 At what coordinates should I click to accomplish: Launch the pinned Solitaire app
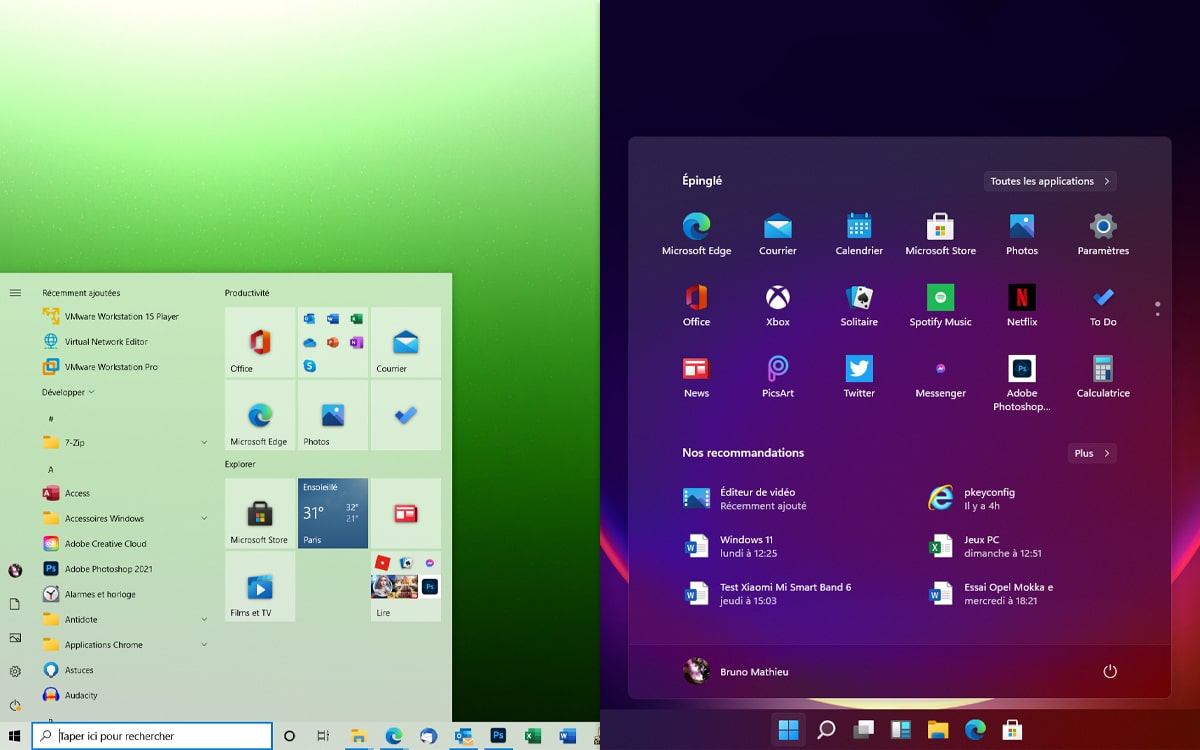859,306
